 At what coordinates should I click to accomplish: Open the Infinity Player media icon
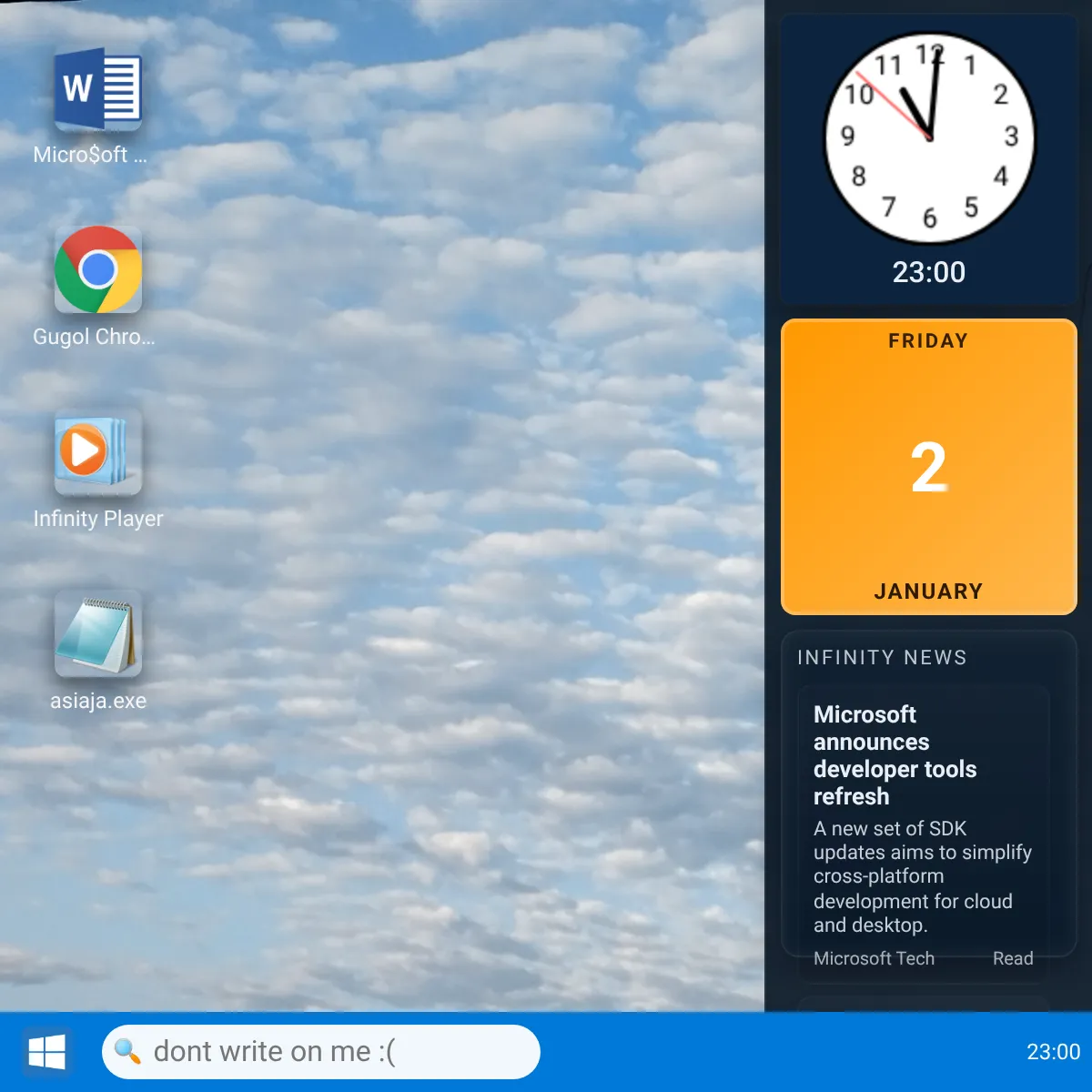[x=97, y=452]
